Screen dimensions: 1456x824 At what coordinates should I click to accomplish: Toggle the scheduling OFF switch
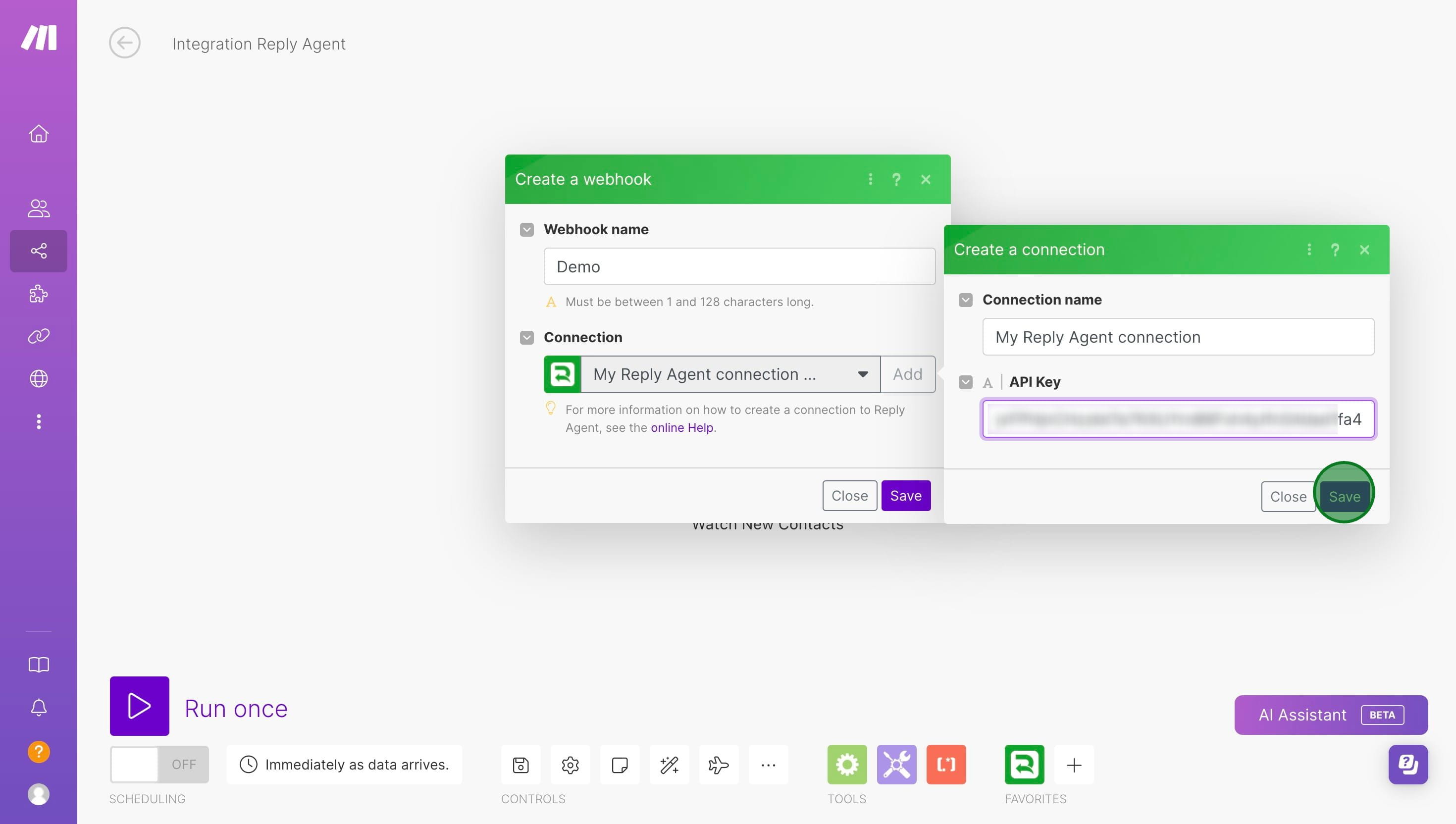click(x=159, y=765)
